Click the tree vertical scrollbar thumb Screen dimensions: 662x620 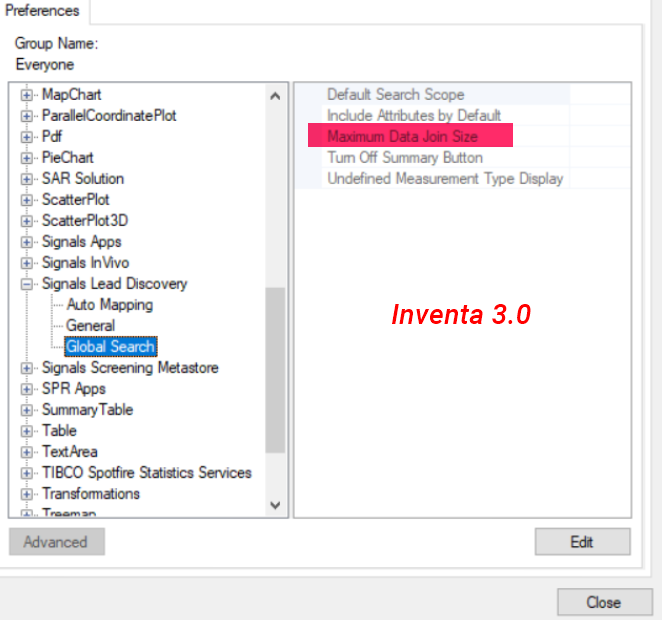[x=275, y=370]
